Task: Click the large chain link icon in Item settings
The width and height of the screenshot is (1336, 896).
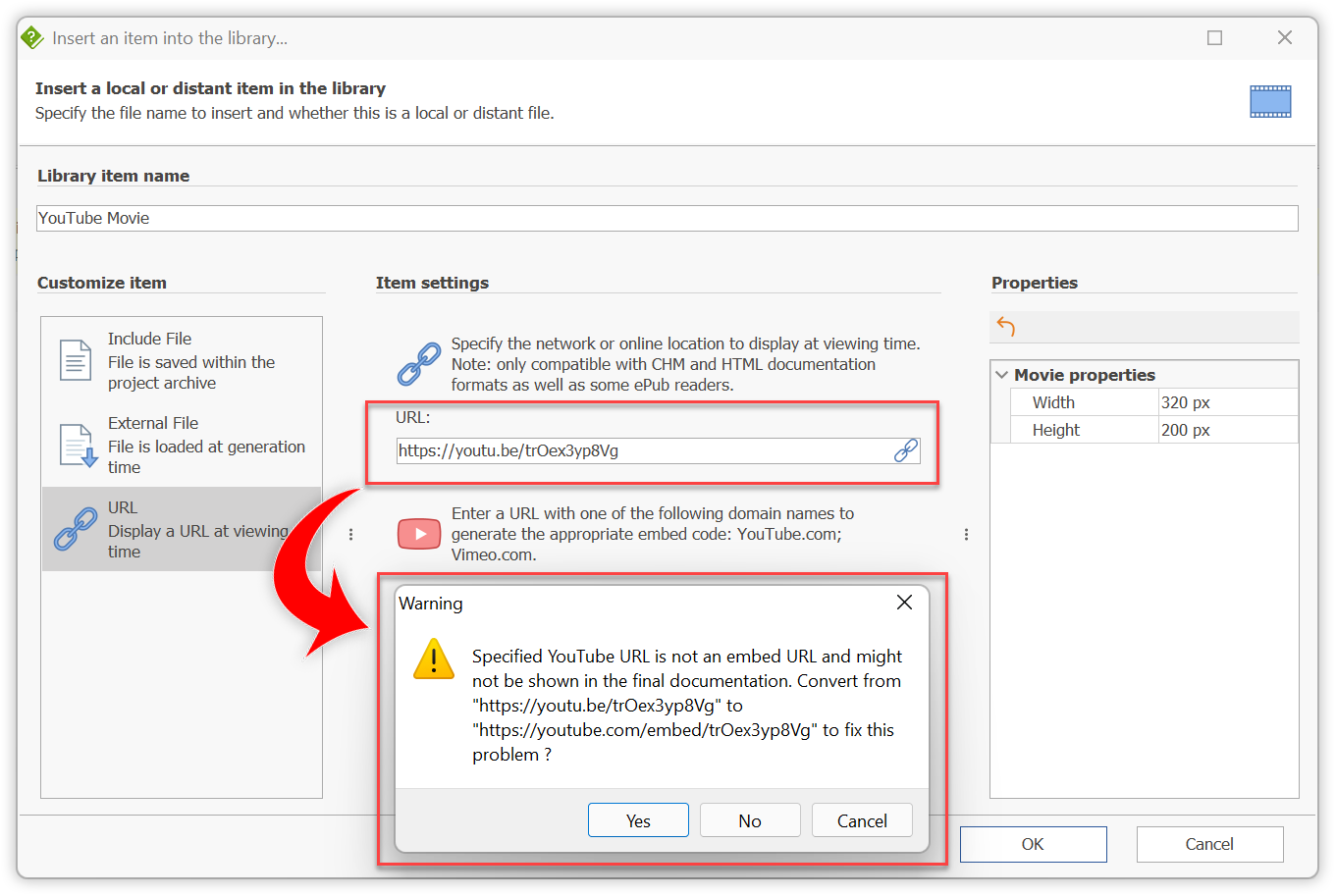Action: [x=419, y=364]
